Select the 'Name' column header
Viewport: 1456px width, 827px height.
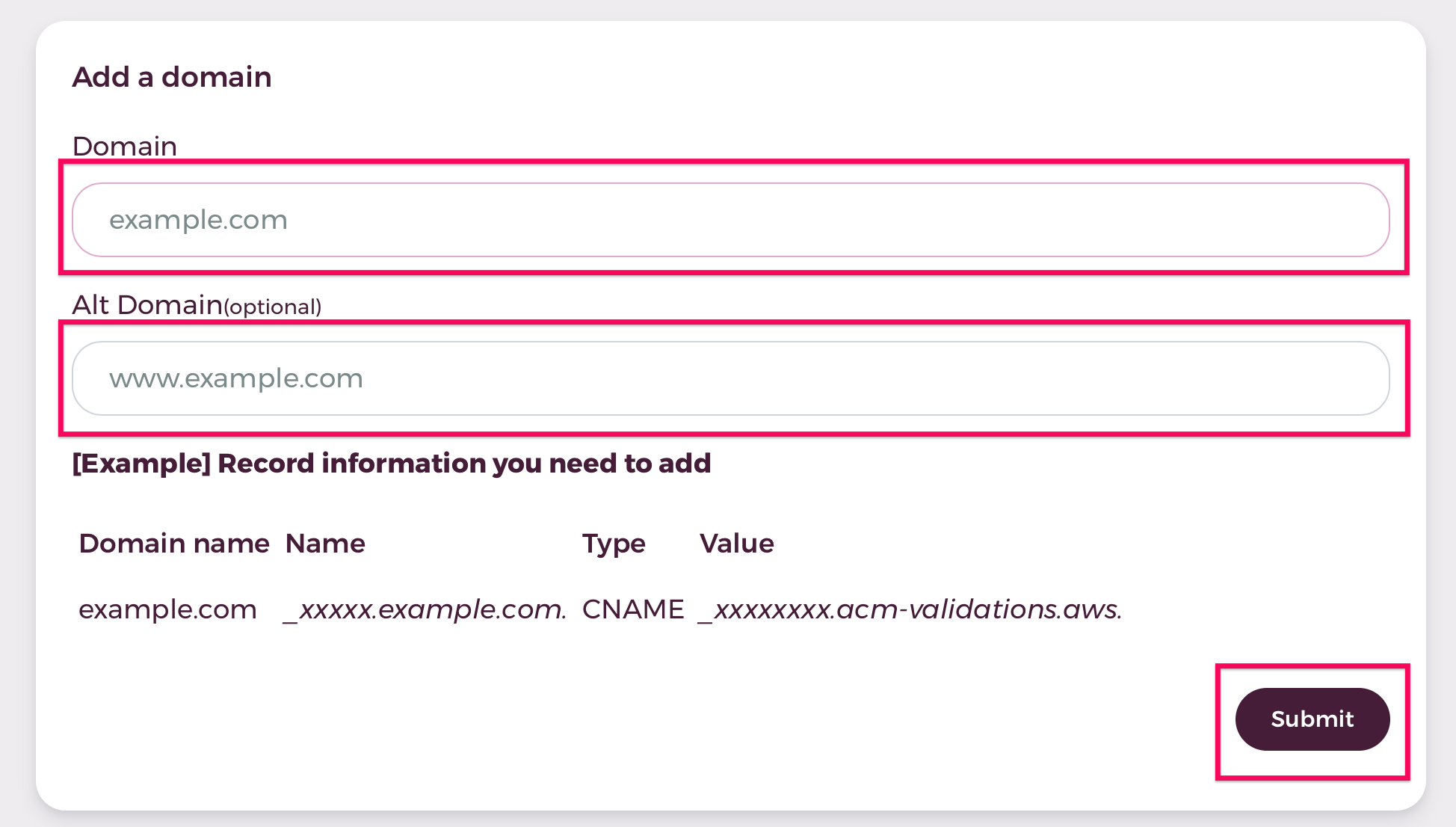pyautogui.click(x=325, y=544)
